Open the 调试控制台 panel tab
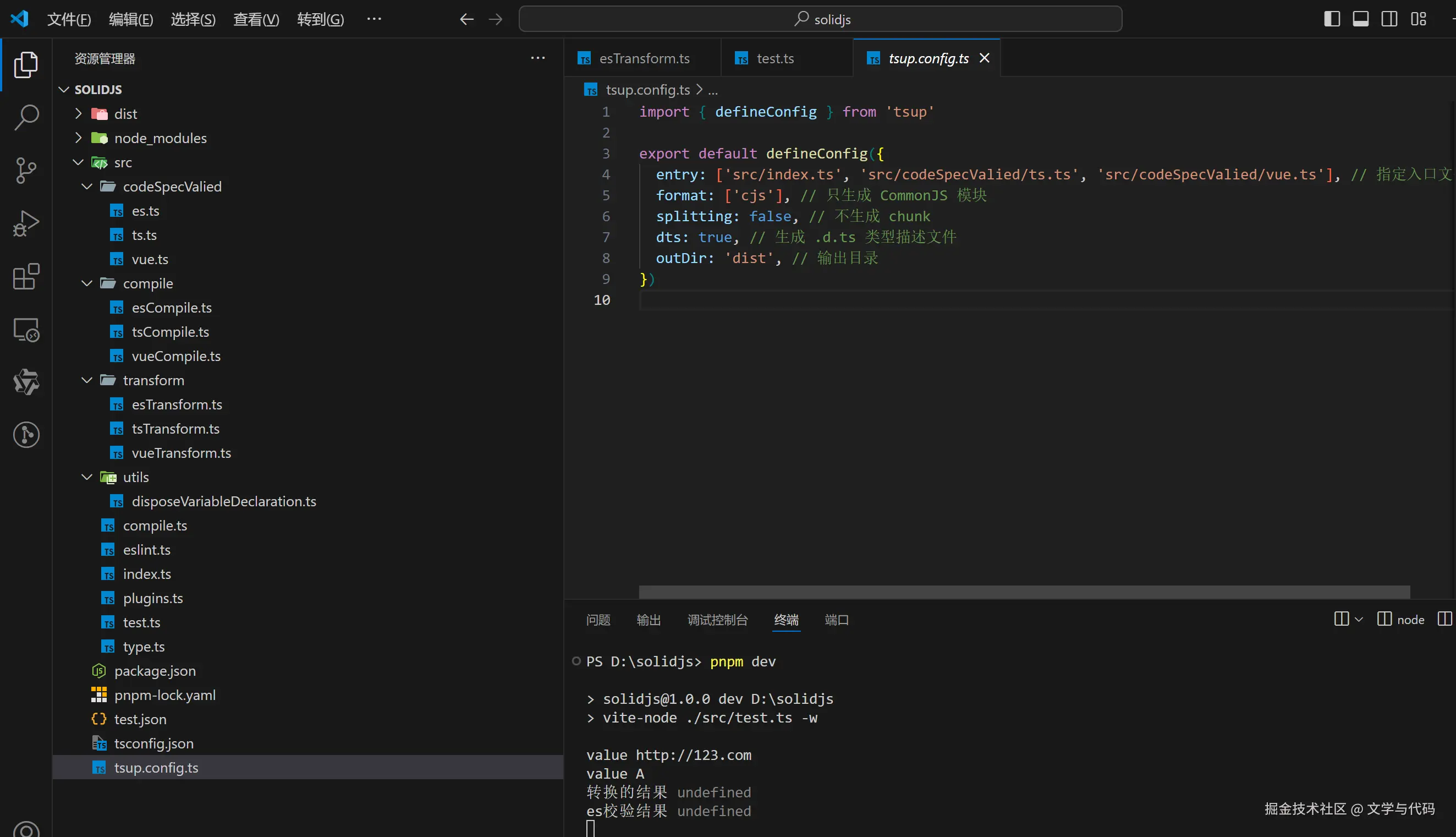The image size is (1456, 837). 717,620
